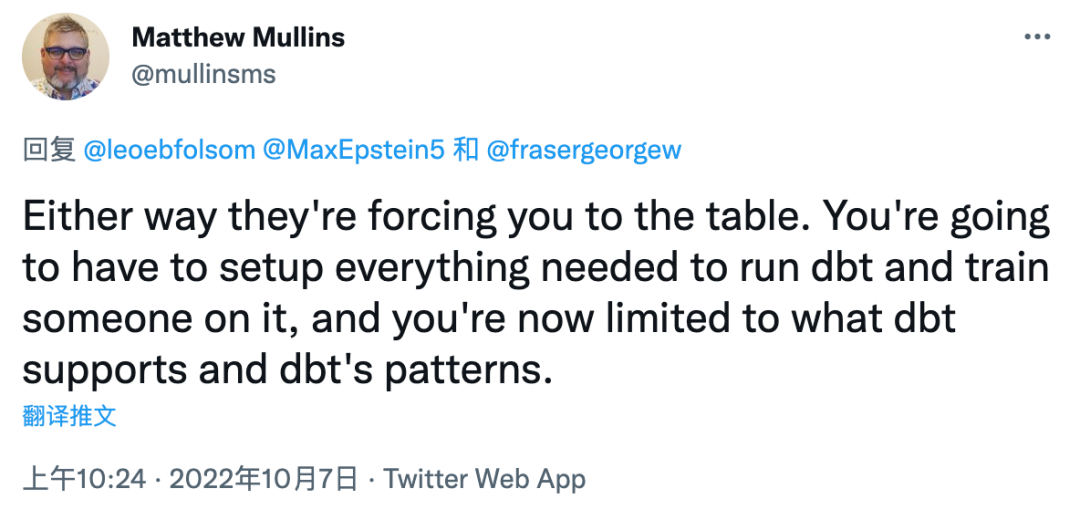
Task: Open the Twitter Web App source link
Action: point(485,479)
